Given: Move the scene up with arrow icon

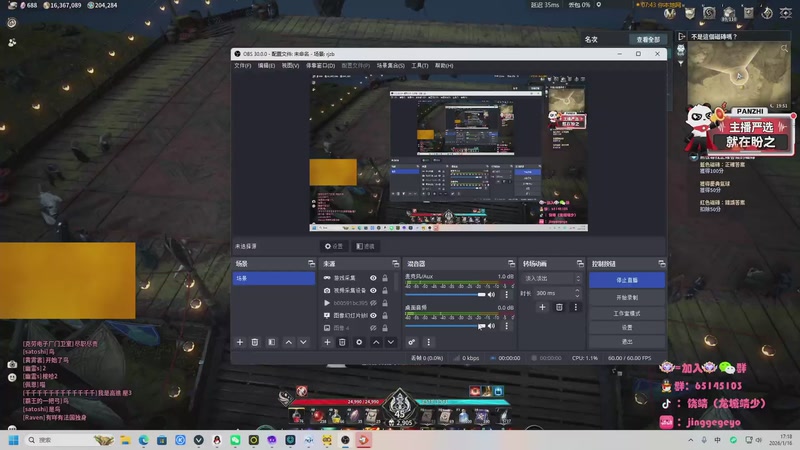Looking at the screenshot, I should (289, 342).
